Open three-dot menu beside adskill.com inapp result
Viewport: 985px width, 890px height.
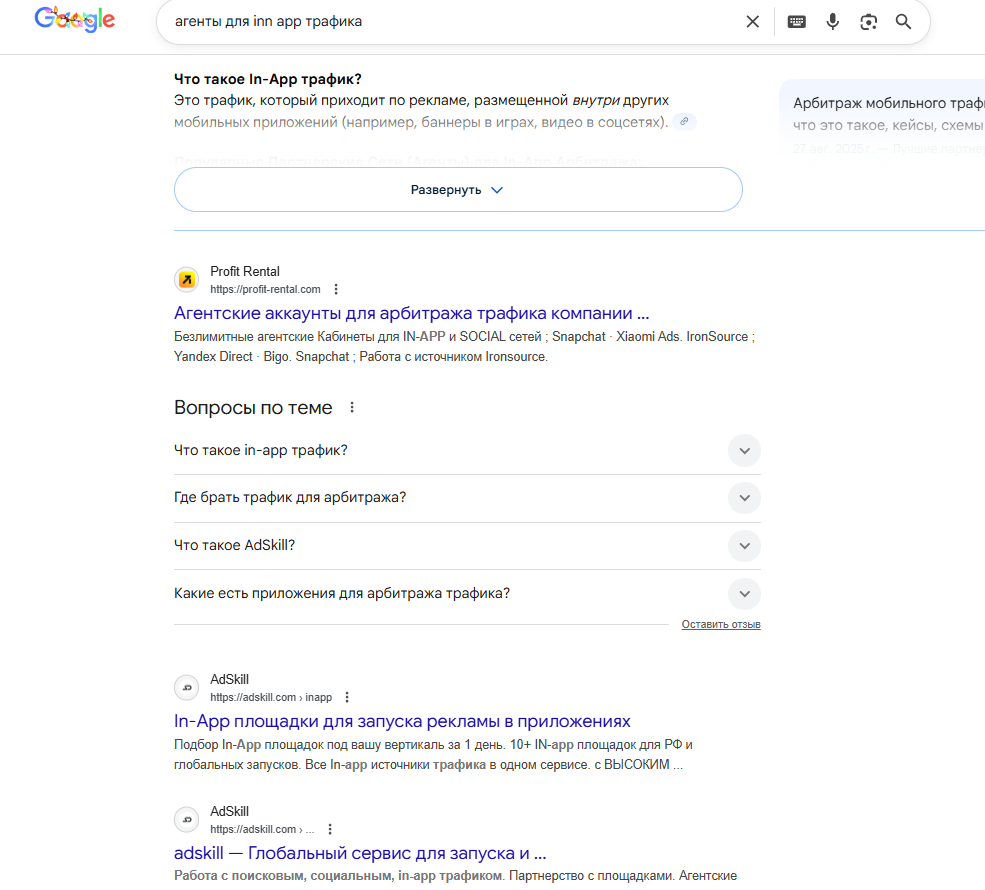point(346,696)
